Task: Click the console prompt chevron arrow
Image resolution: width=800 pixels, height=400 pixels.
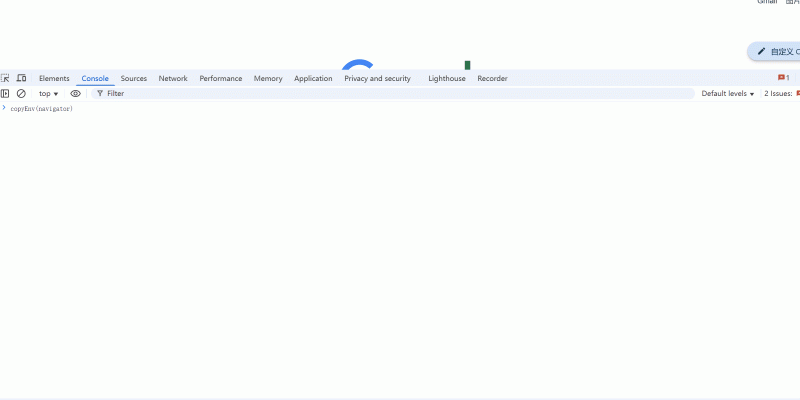Action: (x=4, y=108)
